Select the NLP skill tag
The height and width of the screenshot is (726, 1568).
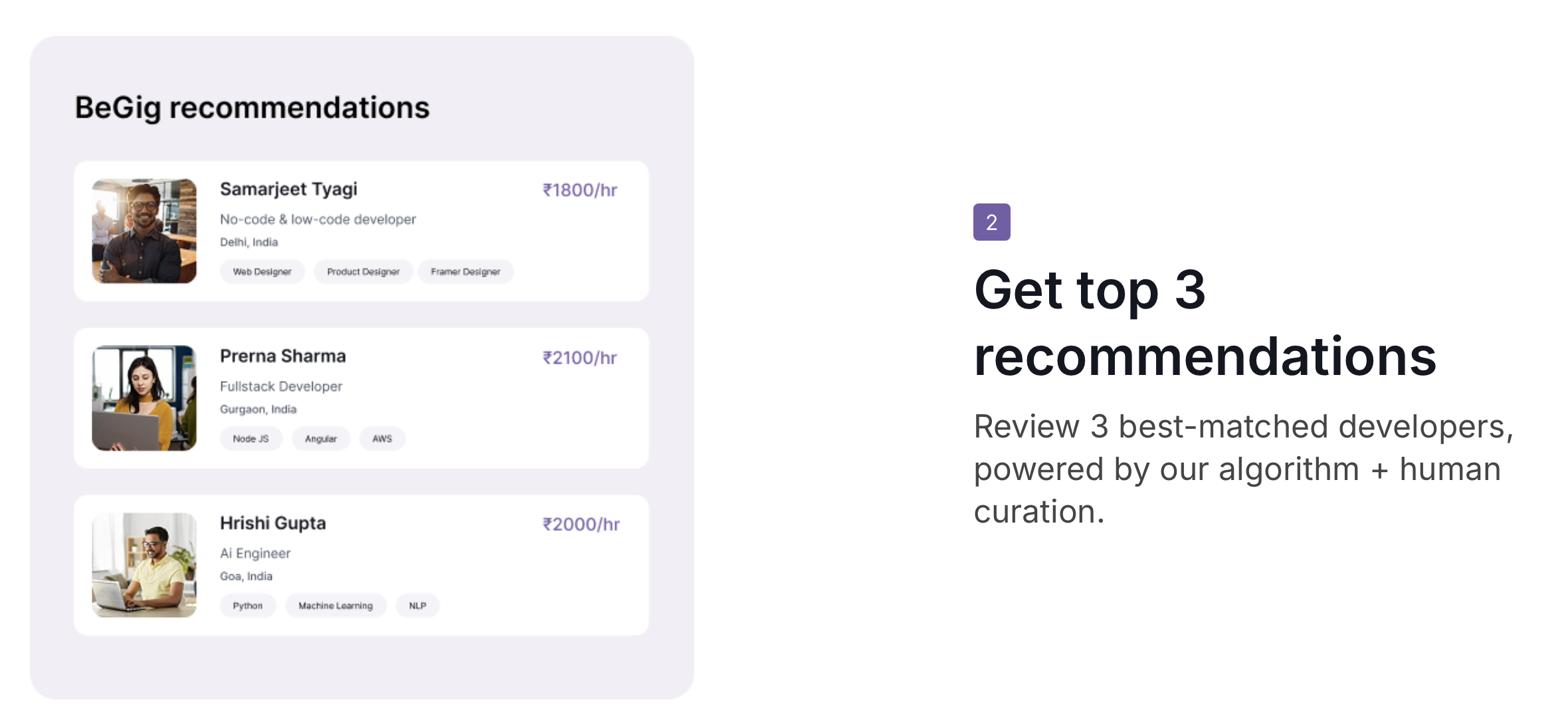[417, 606]
